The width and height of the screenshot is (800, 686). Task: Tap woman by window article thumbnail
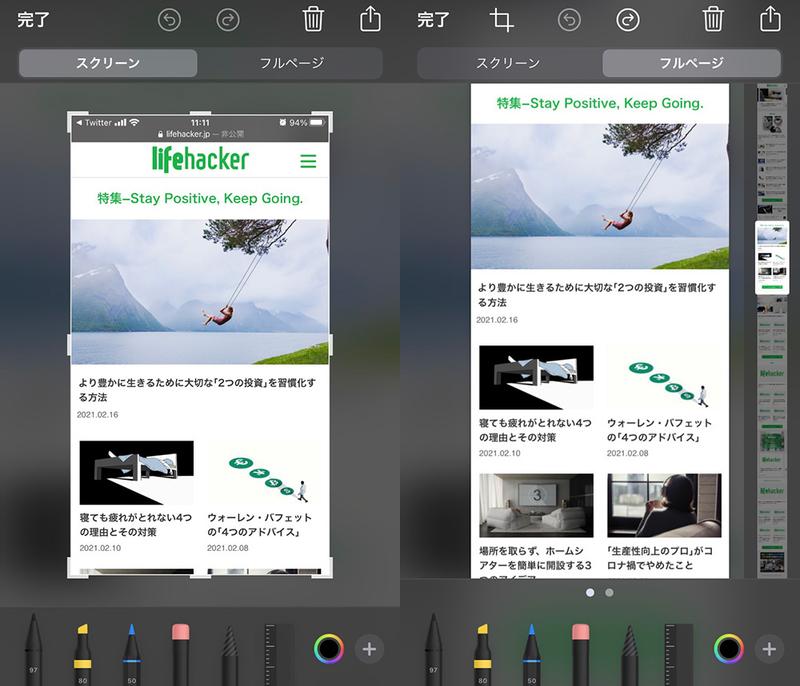(664, 505)
